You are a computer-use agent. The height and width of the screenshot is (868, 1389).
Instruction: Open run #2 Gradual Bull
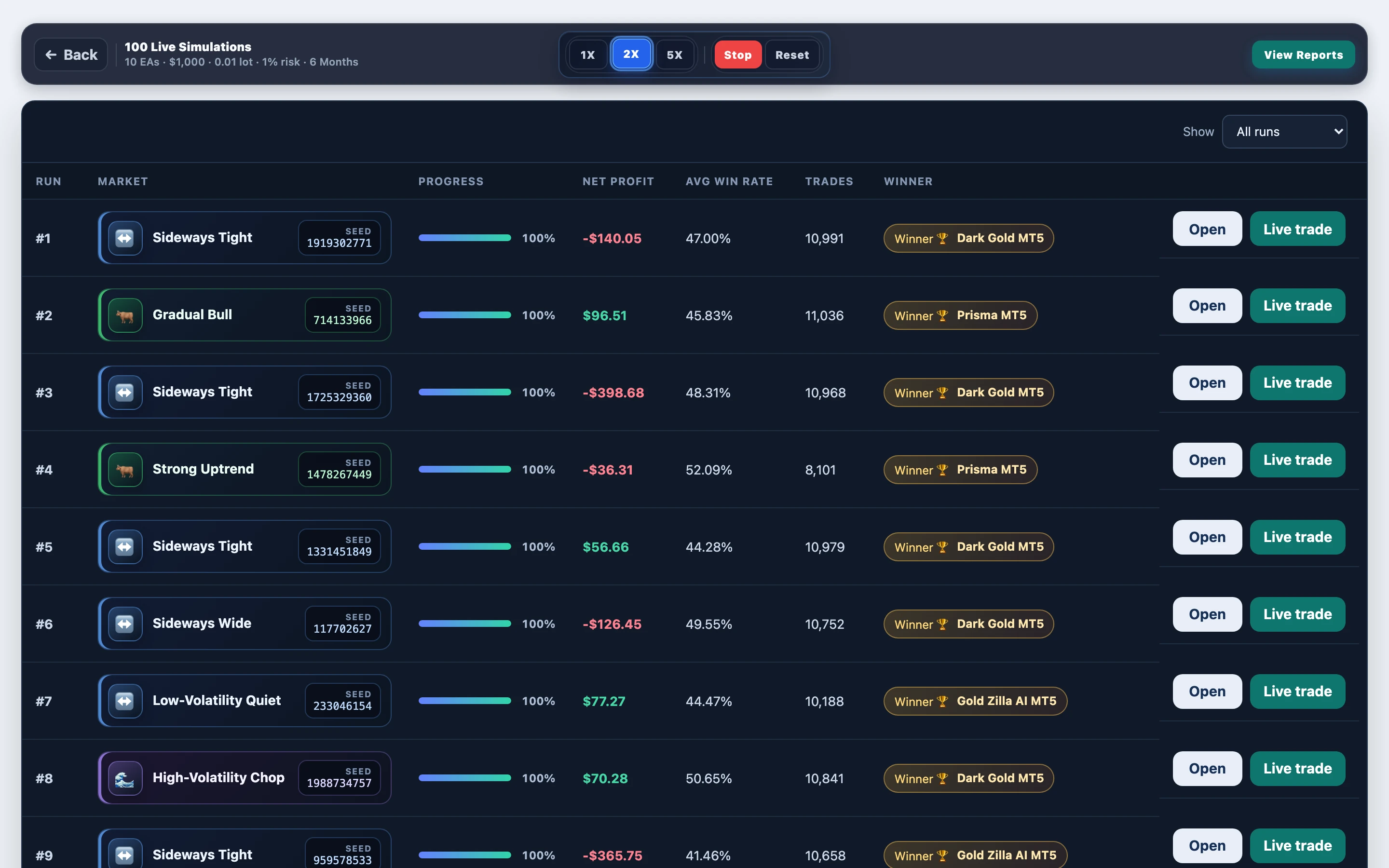[x=1207, y=305]
